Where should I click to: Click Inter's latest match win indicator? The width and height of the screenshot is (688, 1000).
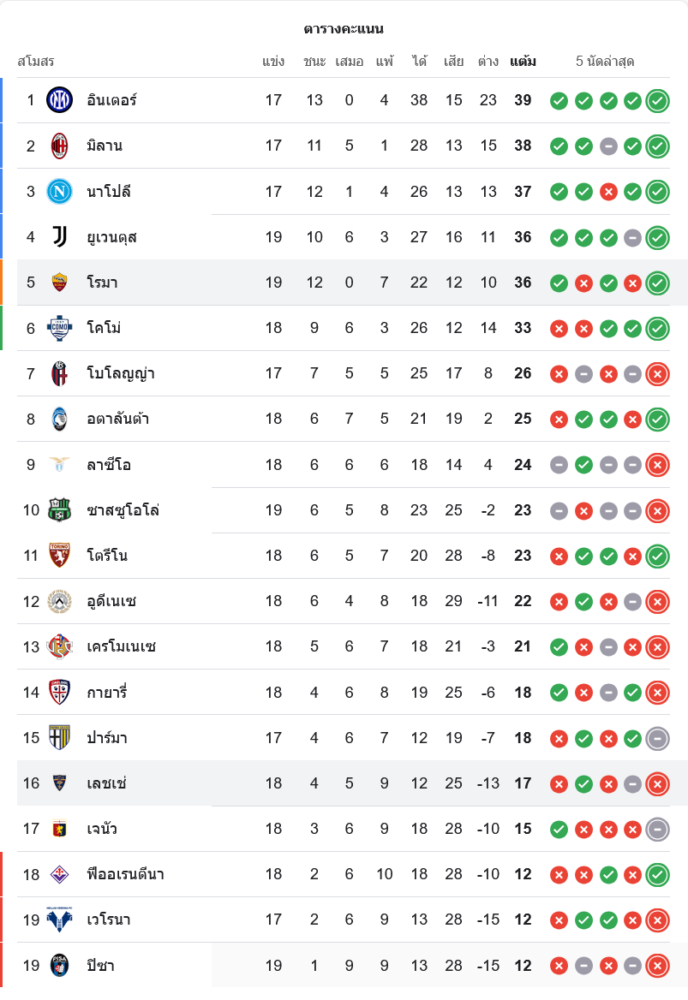[x=657, y=100]
